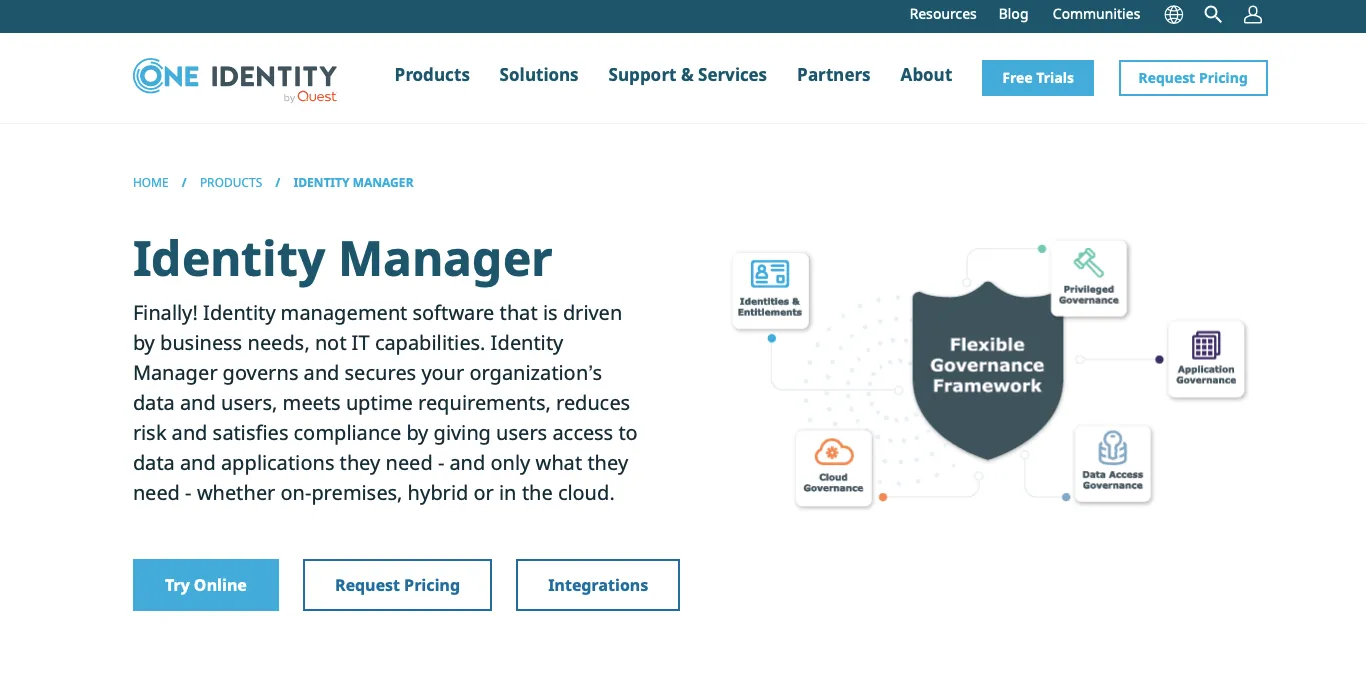1366x684 pixels.
Task: Open the About menu
Action: click(926, 75)
